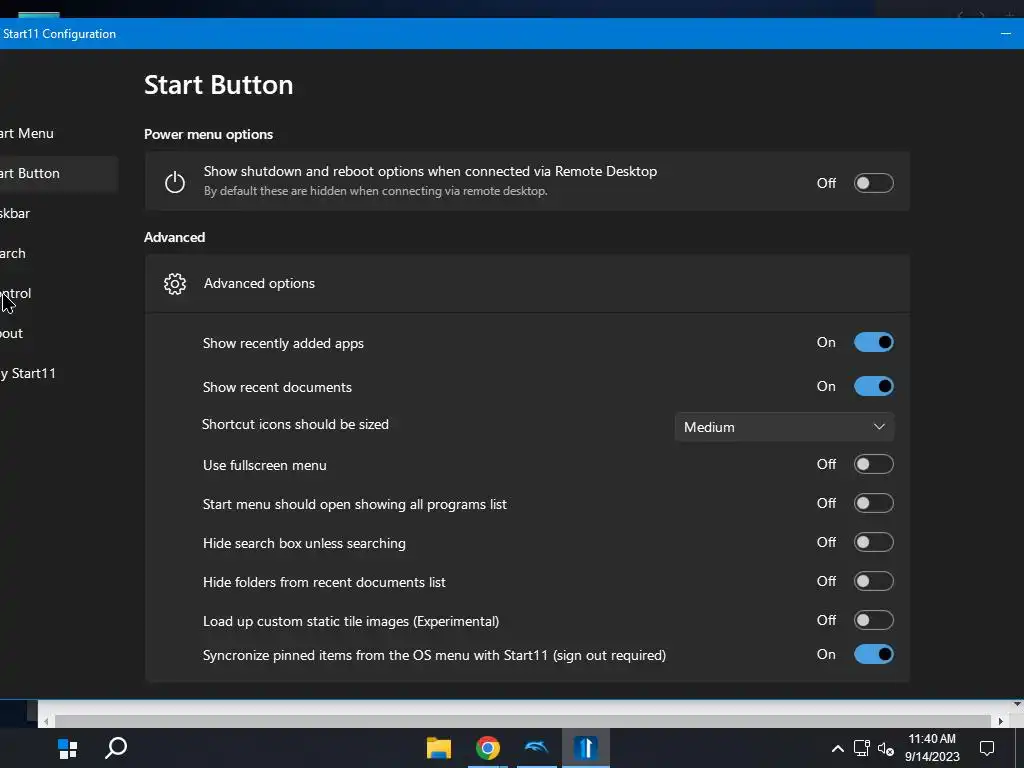1024x768 pixels.
Task: Open the About sidebar section
Action: coord(12,333)
